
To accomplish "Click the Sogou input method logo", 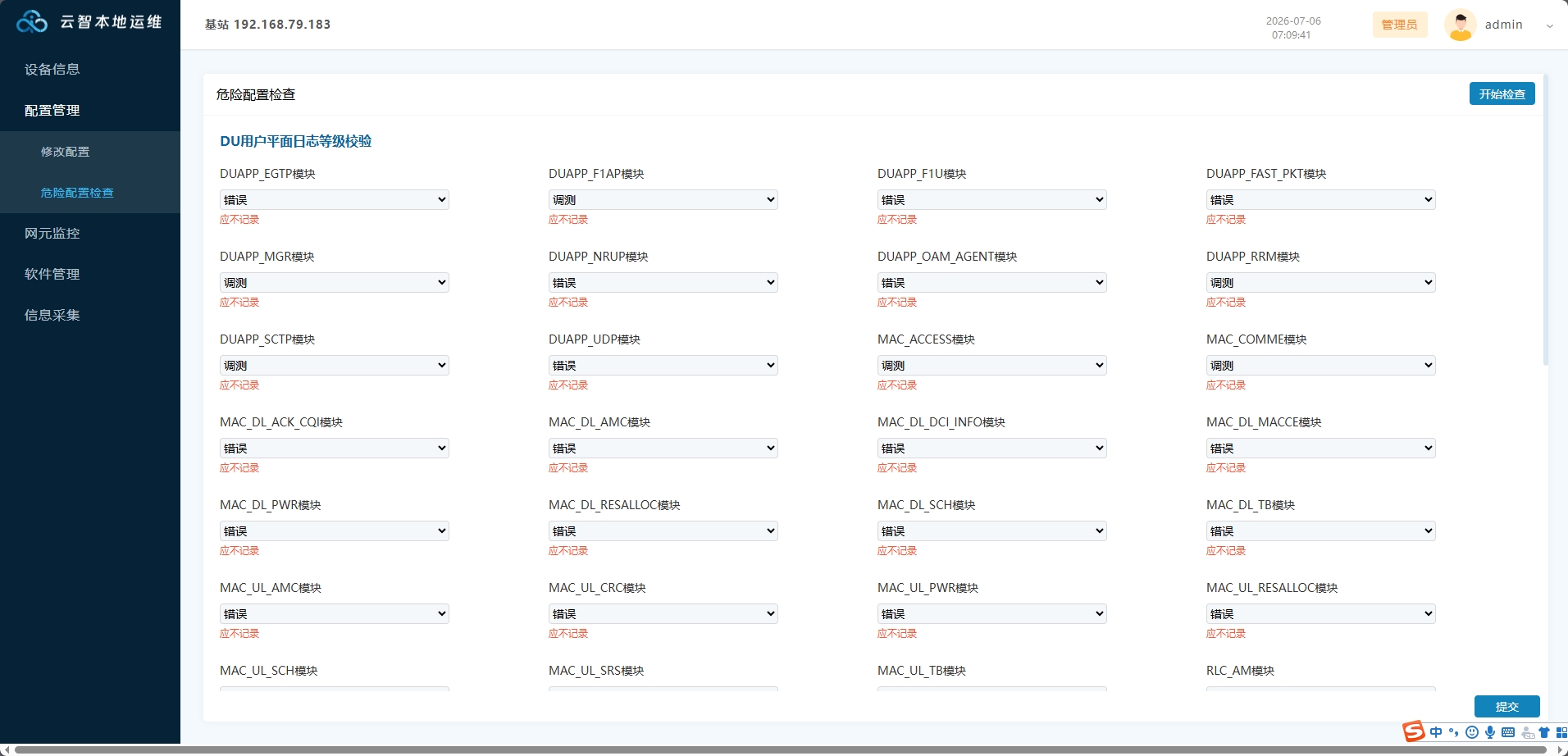I will pos(1413,731).
